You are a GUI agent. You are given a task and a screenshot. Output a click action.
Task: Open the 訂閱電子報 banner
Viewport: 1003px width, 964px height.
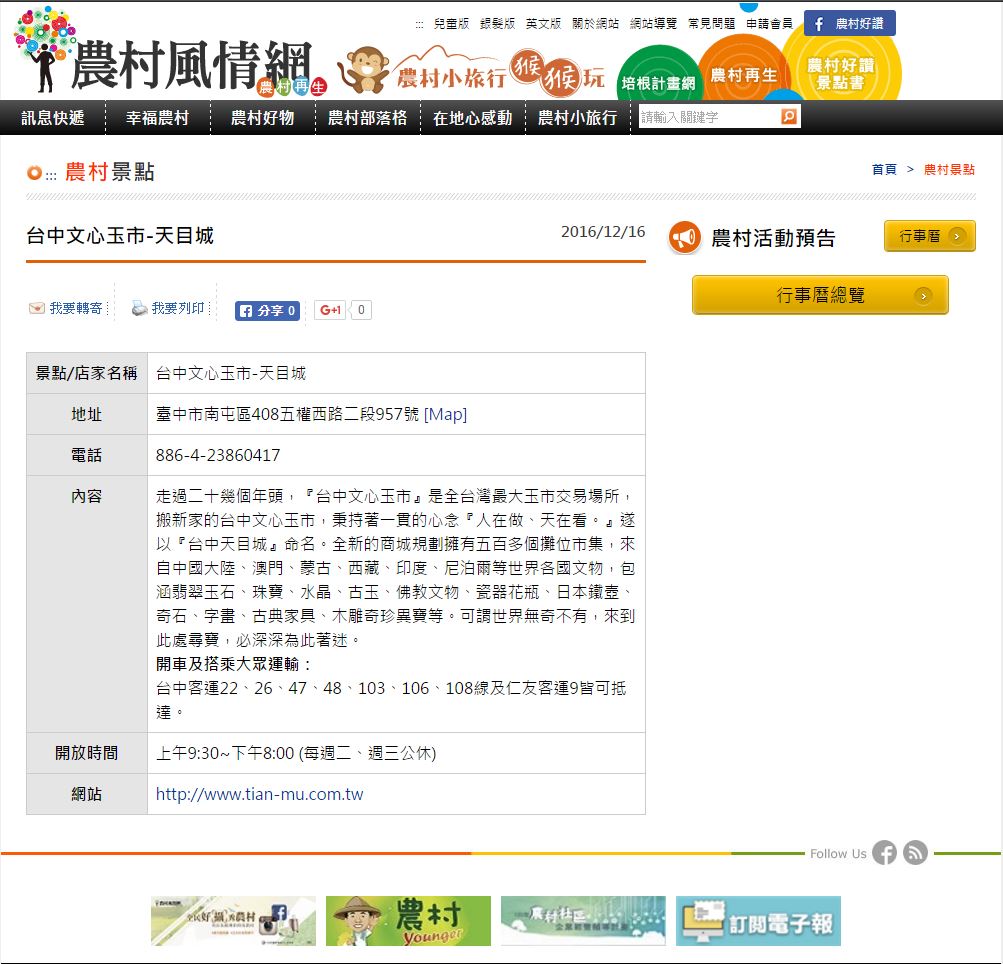click(x=758, y=921)
